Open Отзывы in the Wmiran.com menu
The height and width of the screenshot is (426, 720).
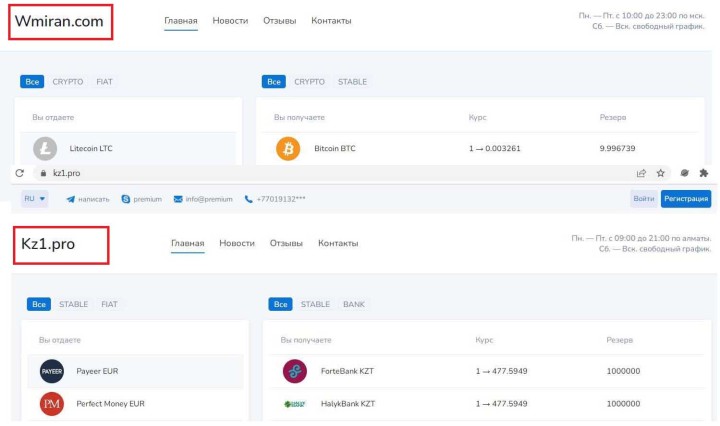[x=280, y=21]
